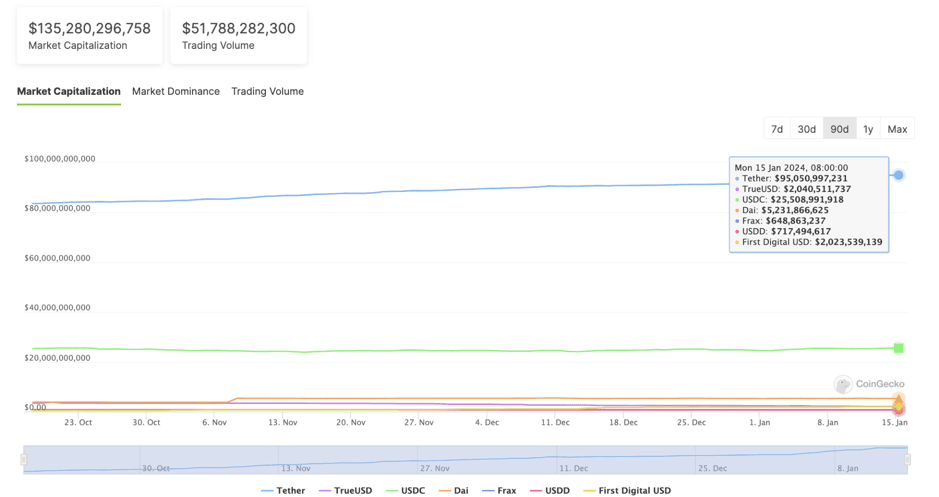Select the 1y range button
939x497 pixels.
tap(868, 129)
